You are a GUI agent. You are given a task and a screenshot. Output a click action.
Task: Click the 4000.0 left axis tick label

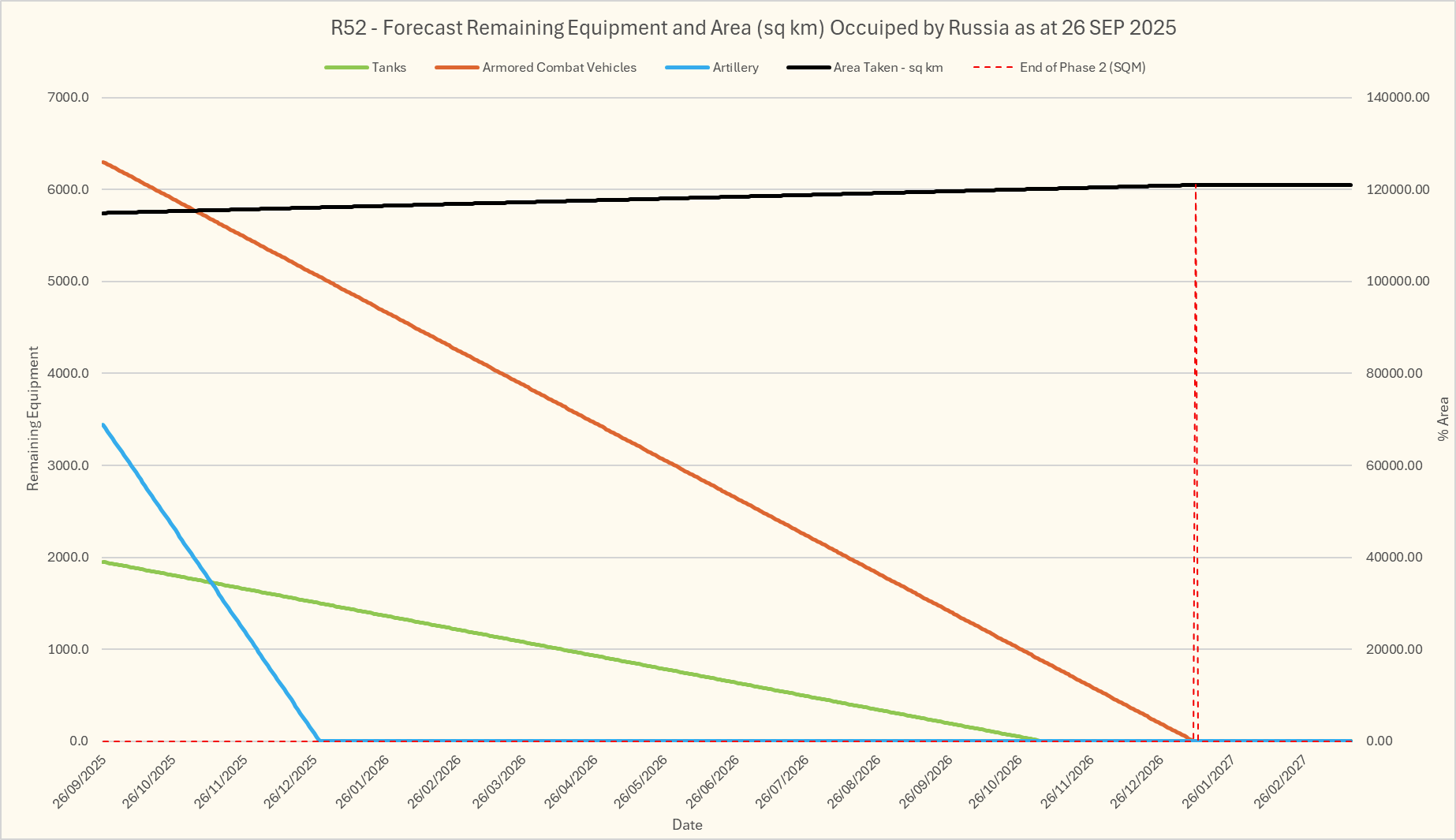(x=68, y=373)
